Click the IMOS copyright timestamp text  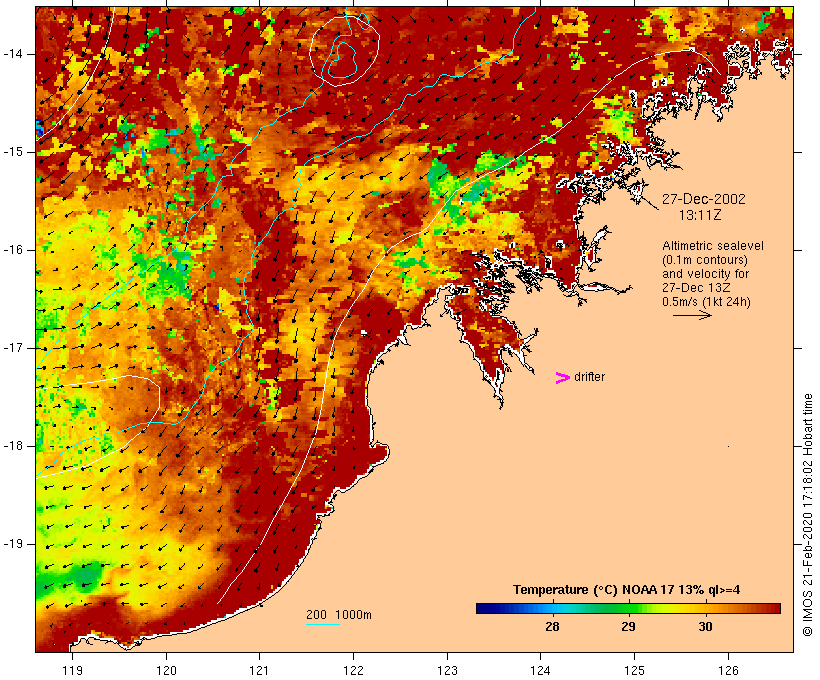pyautogui.click(x=807, y=515)
